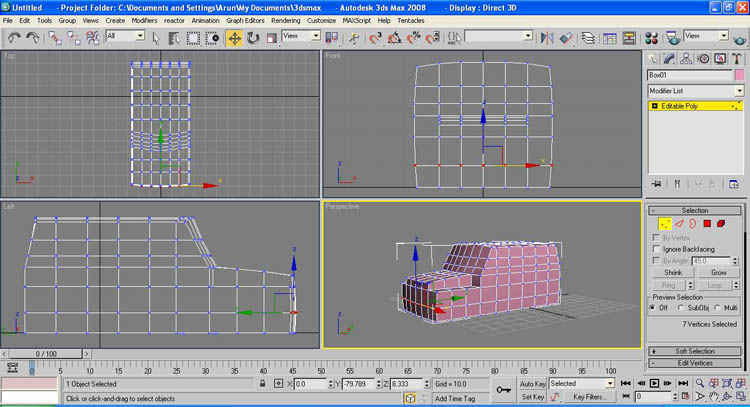750x407 pixels.
Task: Click the Undo arrow in the main toolbar
Action: (x=14, y=38)
